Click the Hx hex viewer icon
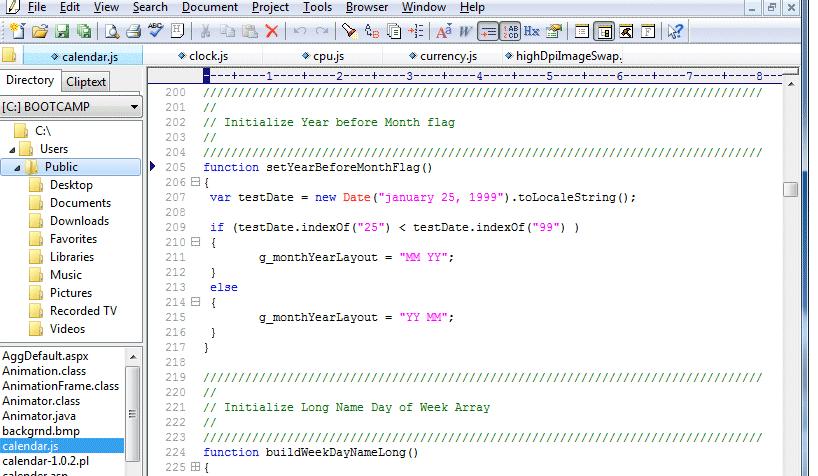The height and width of the screenshot is (476, 818). tap(532, 31)
